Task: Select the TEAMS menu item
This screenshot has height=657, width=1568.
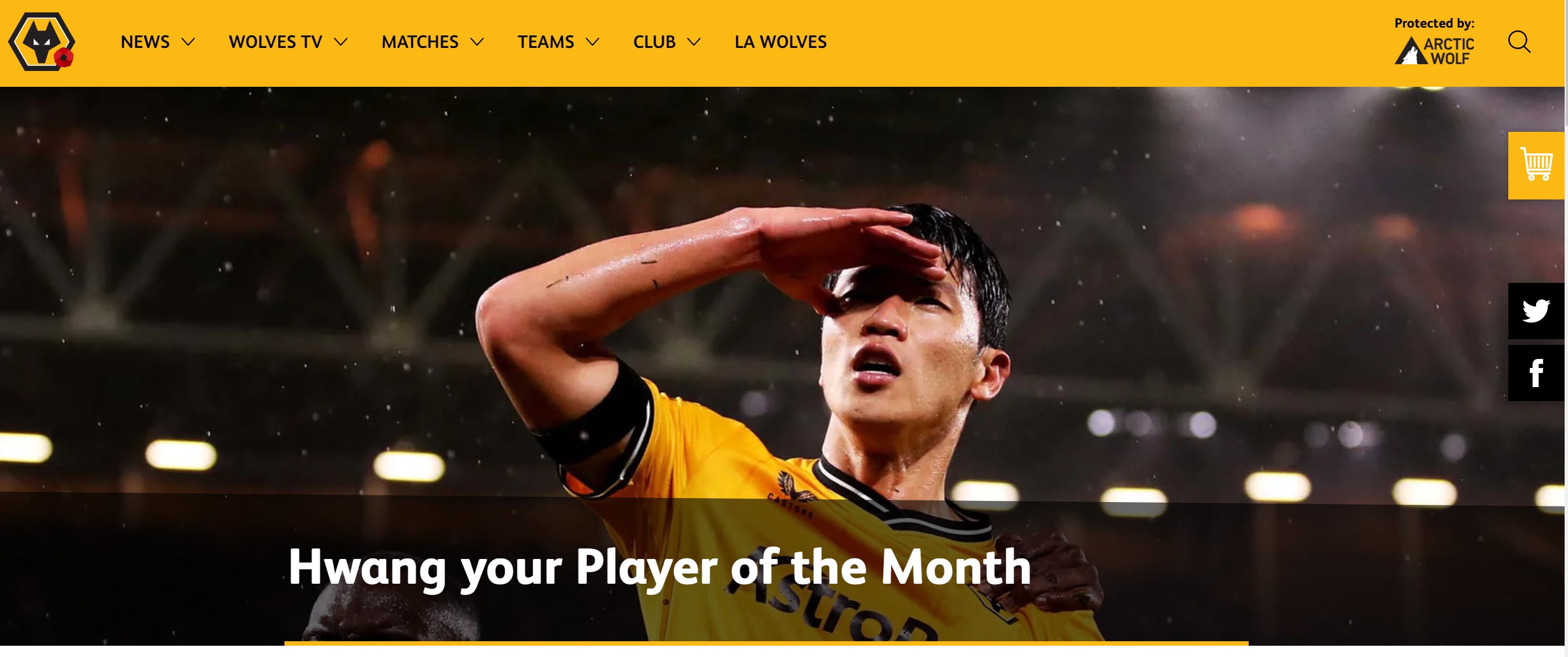Action: (546, 42)
